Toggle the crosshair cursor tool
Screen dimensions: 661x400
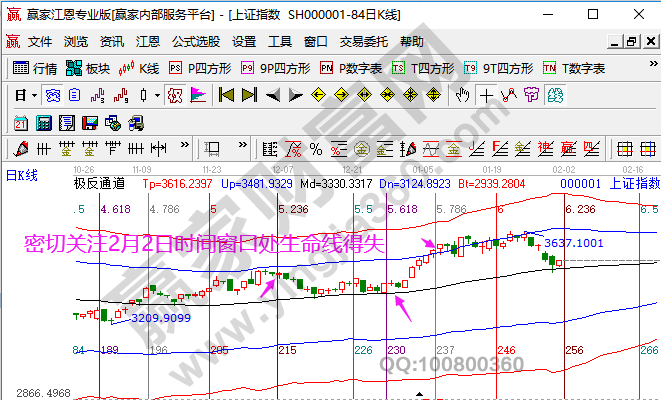point(486,95)
